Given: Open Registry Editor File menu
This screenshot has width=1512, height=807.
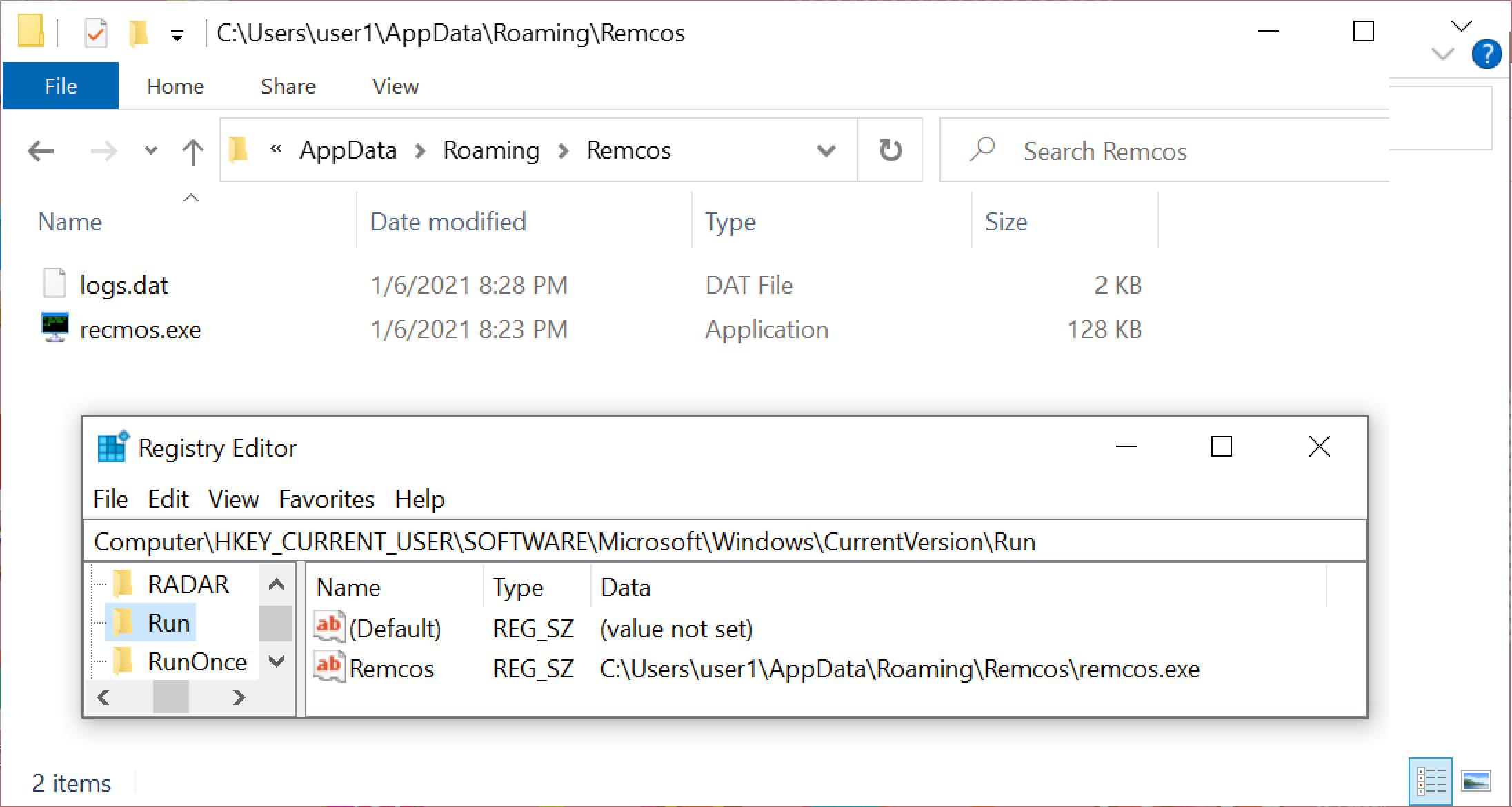Looking at the screenshot, I should pyautogui.click(x=110, y=499).
